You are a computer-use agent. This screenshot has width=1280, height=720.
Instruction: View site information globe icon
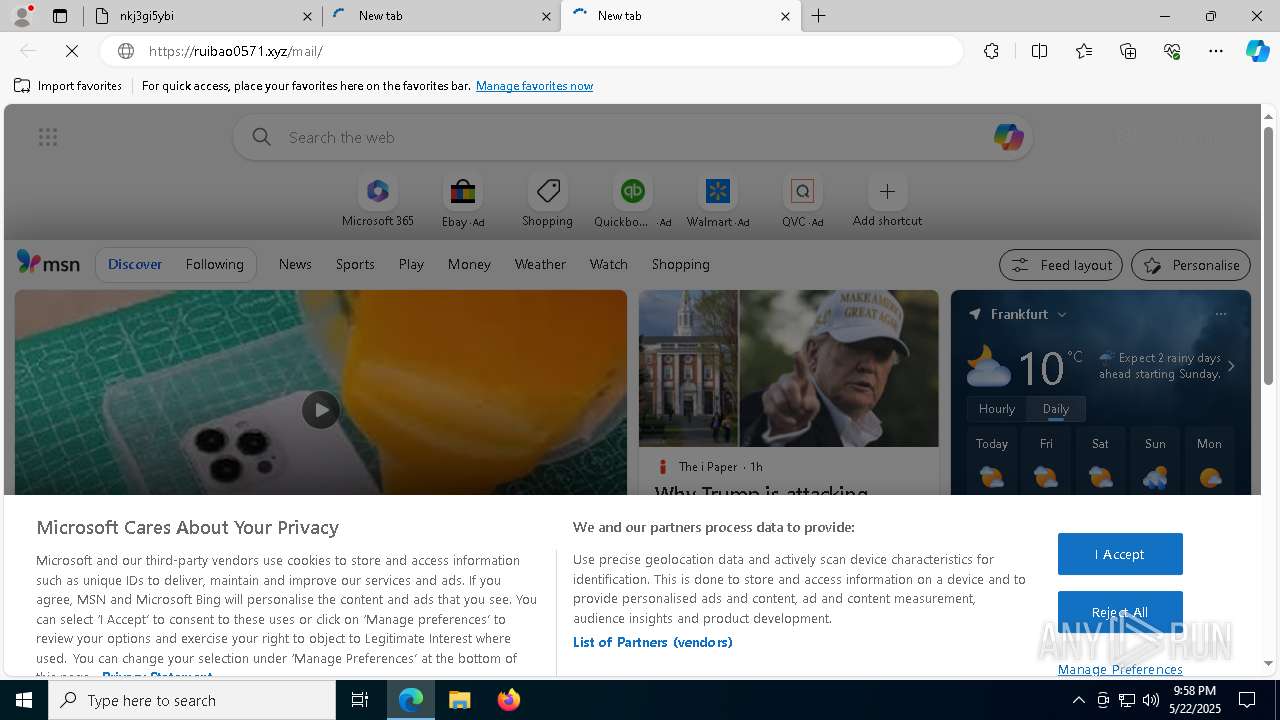126,51
